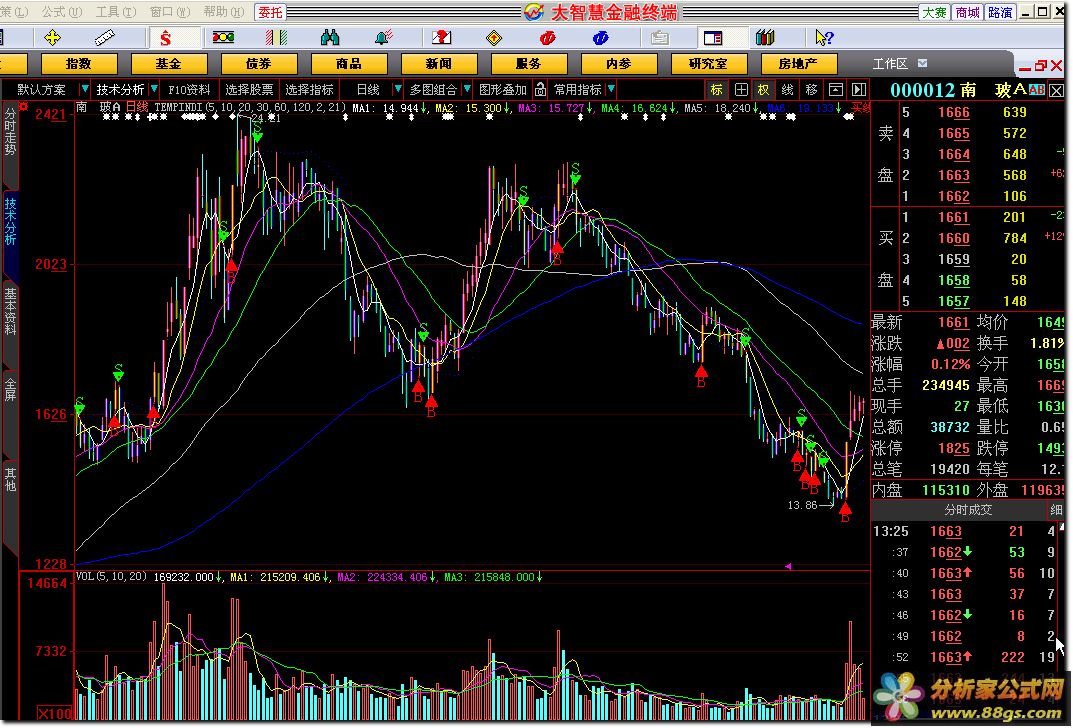
Task: Toggle the 线 drawing-line button
Action: pos(788,90)
